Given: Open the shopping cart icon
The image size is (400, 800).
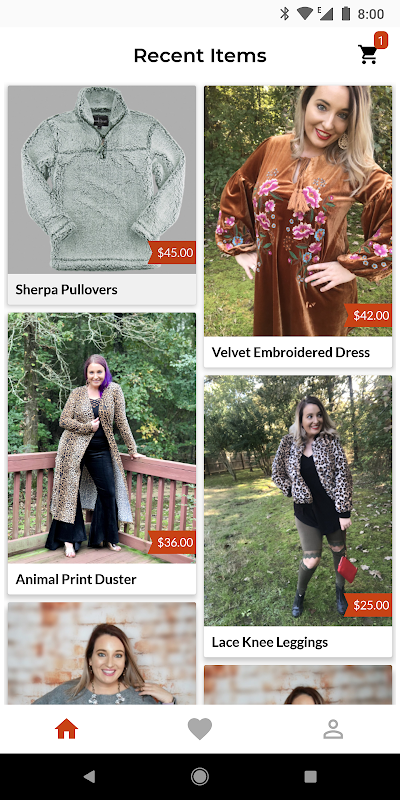Looking at the screenshot, I should click(368, 55).
